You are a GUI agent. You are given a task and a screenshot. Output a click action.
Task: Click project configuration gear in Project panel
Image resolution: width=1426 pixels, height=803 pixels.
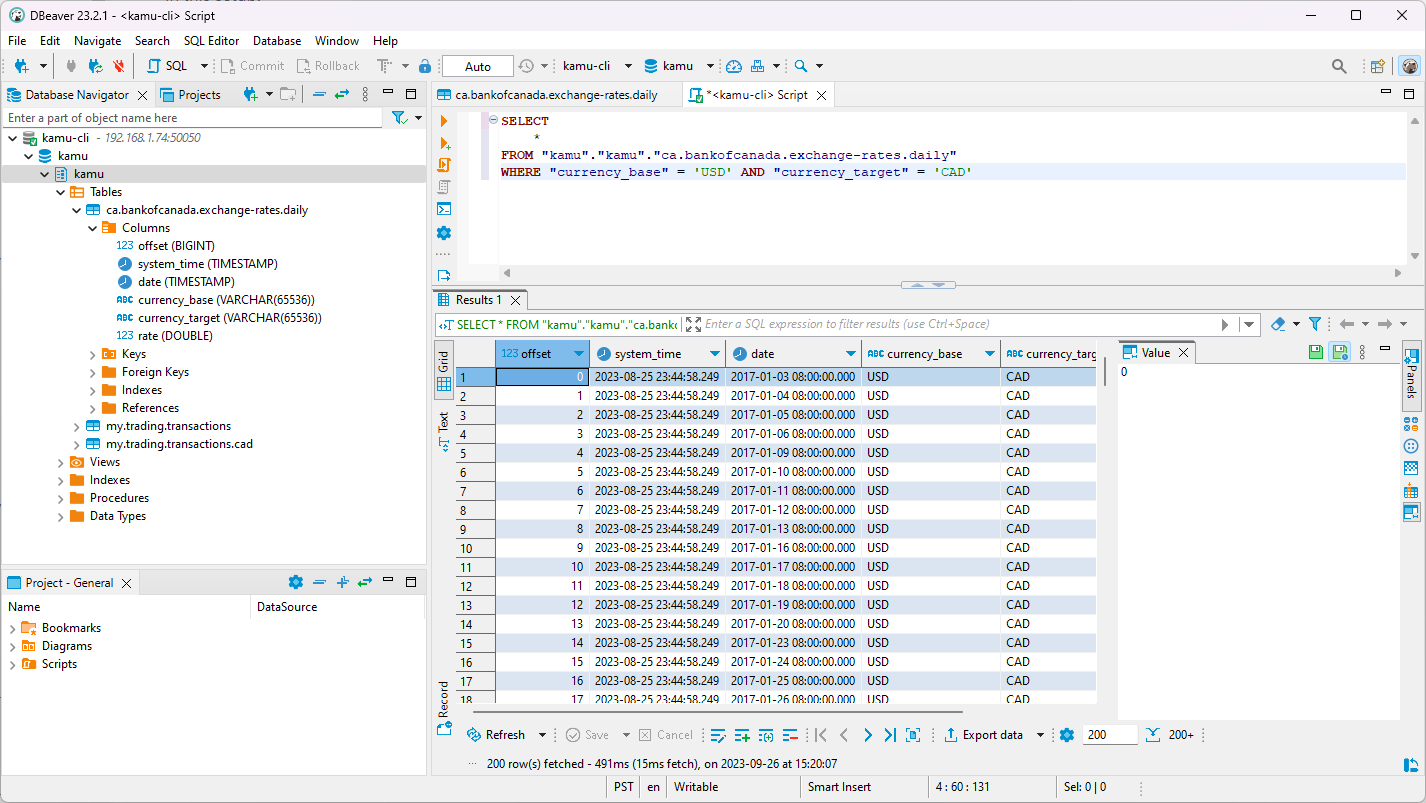pyautogui.click(x=295, y=582)
